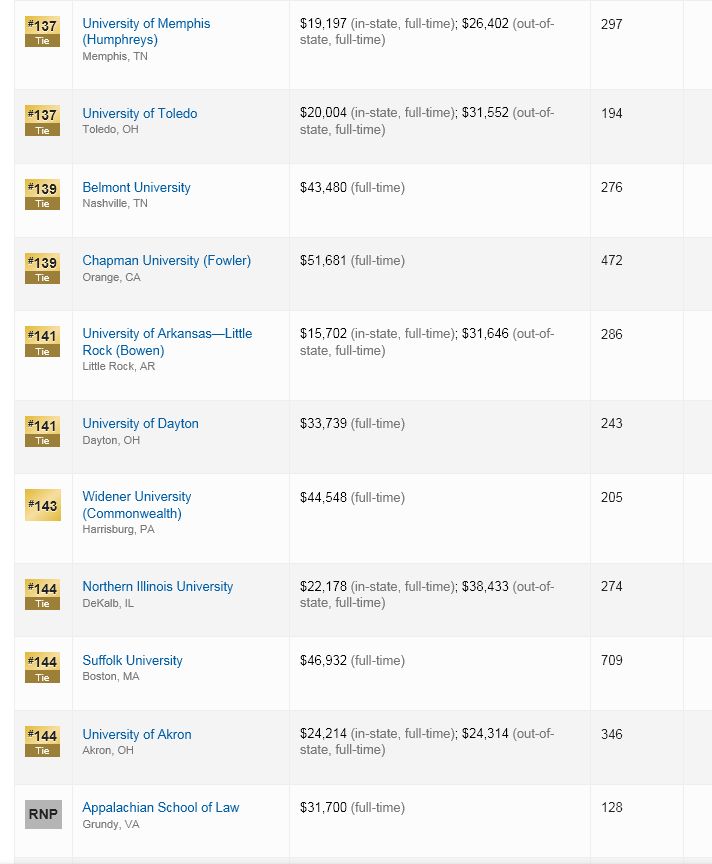Open the Suffolk University link
Image resolution: width=712 pixels, height=864 pixels.
132,660
